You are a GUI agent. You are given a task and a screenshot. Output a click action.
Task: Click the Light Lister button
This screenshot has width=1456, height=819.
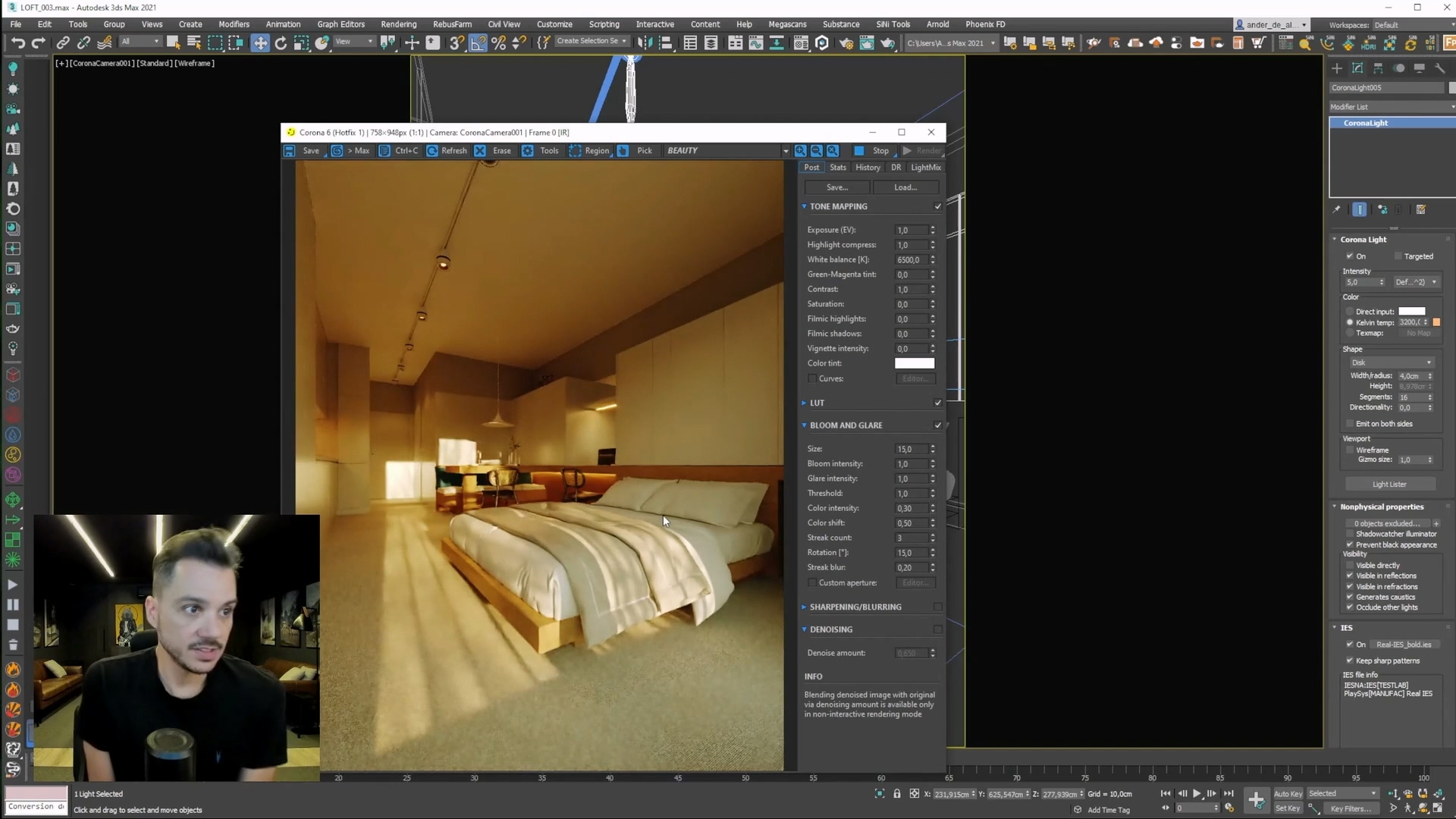[1389, 484]
